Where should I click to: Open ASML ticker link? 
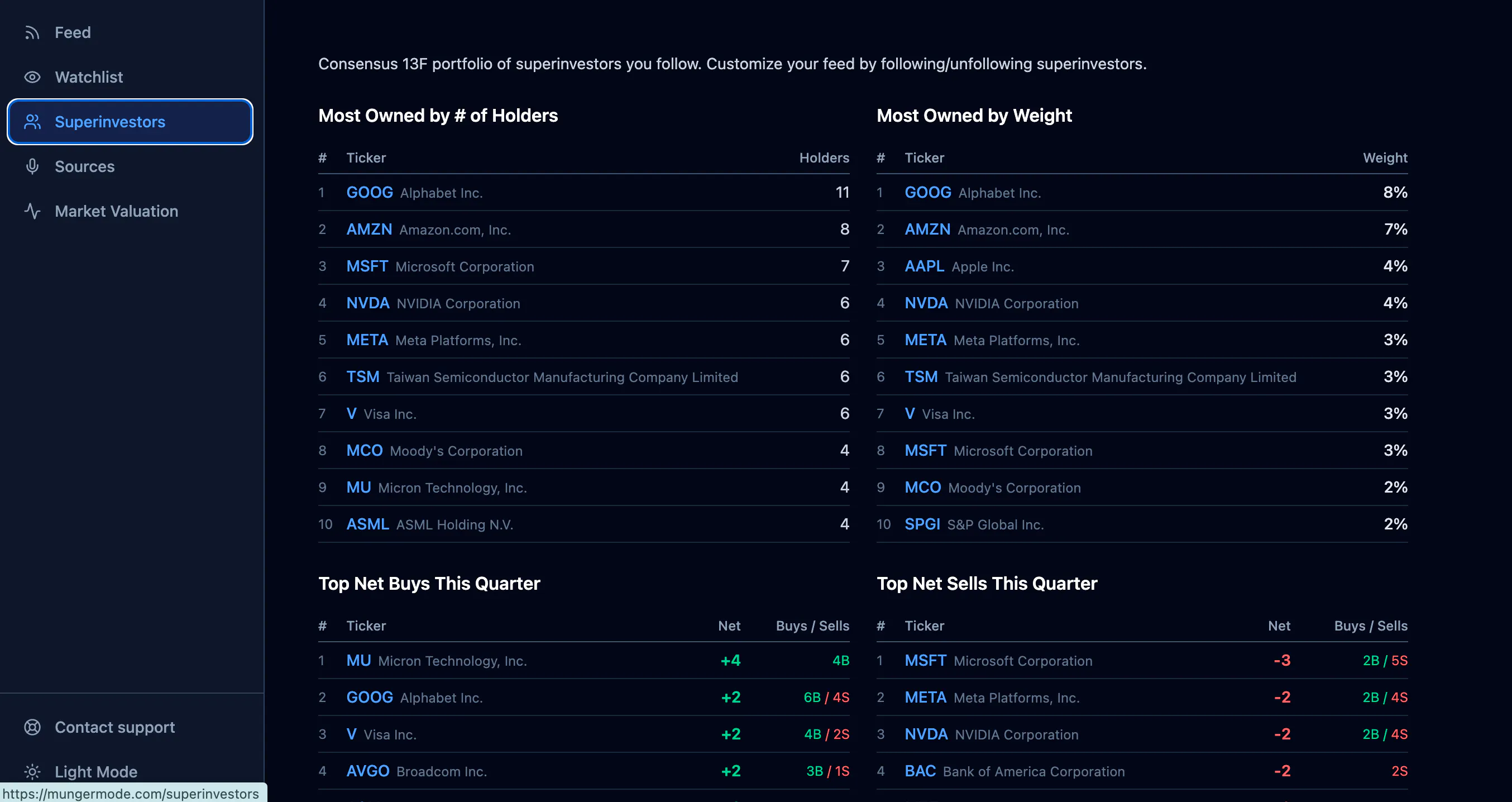click(367, 524)
